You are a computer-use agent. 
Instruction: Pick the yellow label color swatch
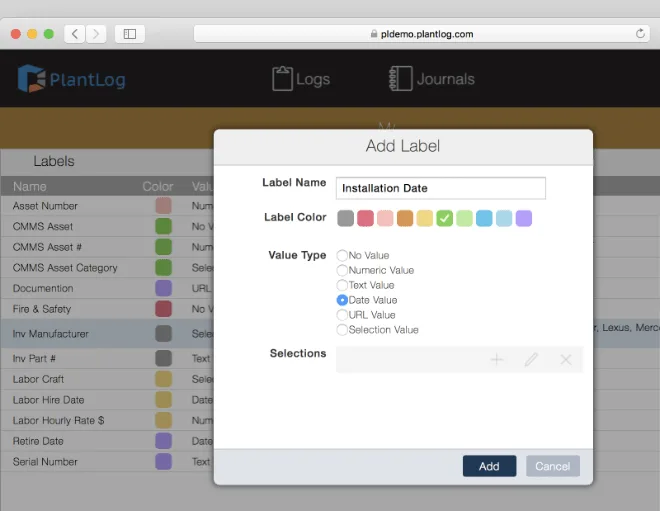point(425,218)
